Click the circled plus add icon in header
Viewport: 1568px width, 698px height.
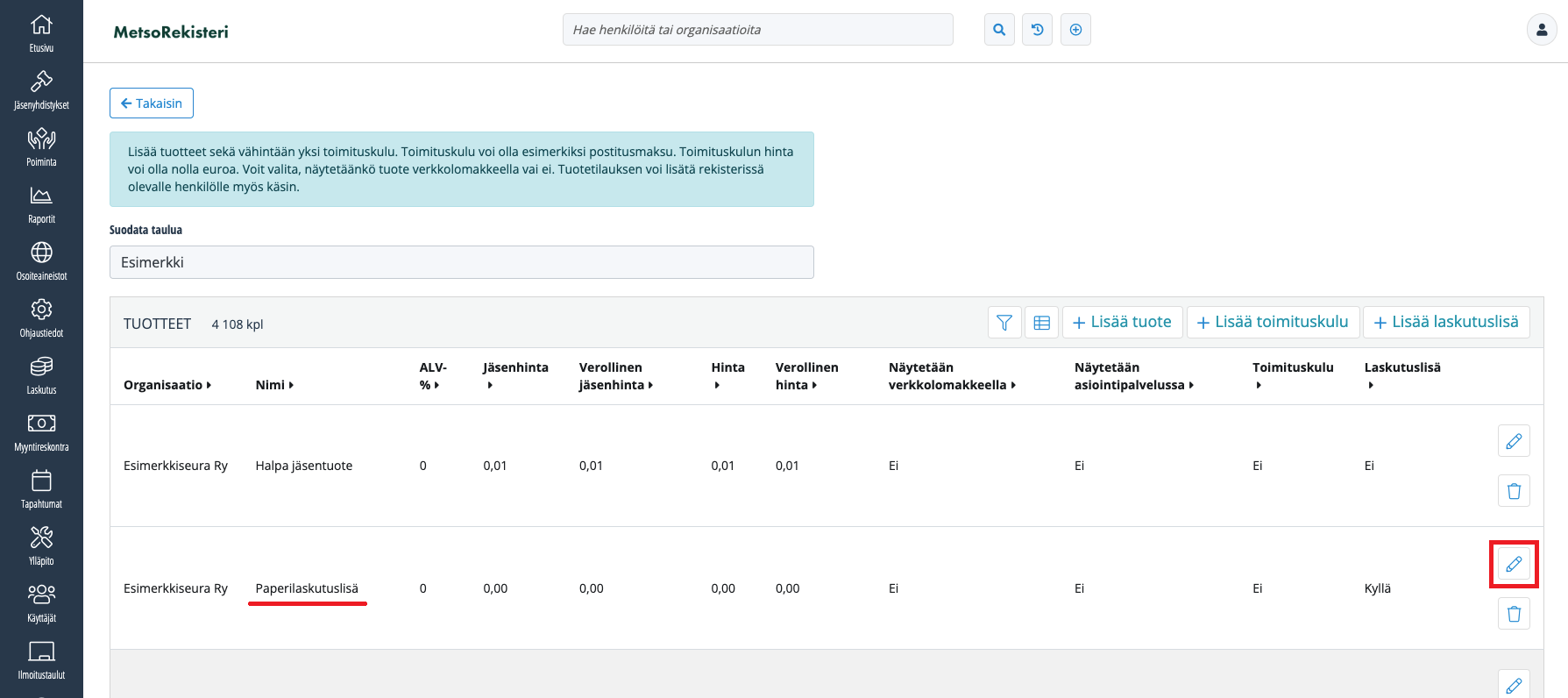click(x=1075, y=30)
